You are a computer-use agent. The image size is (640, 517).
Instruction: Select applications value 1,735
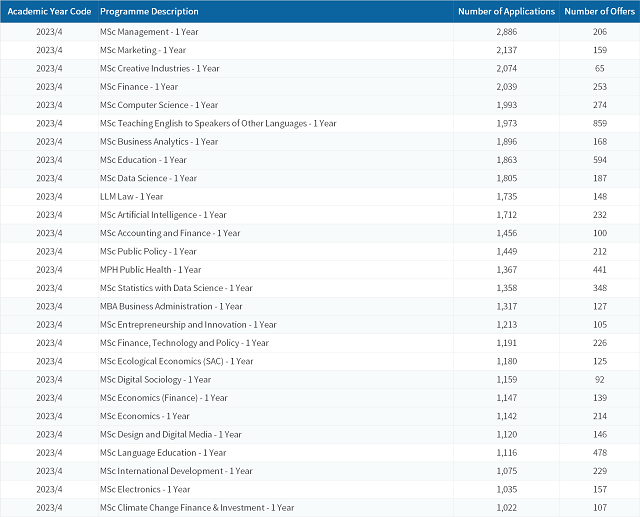click(507, 197)
